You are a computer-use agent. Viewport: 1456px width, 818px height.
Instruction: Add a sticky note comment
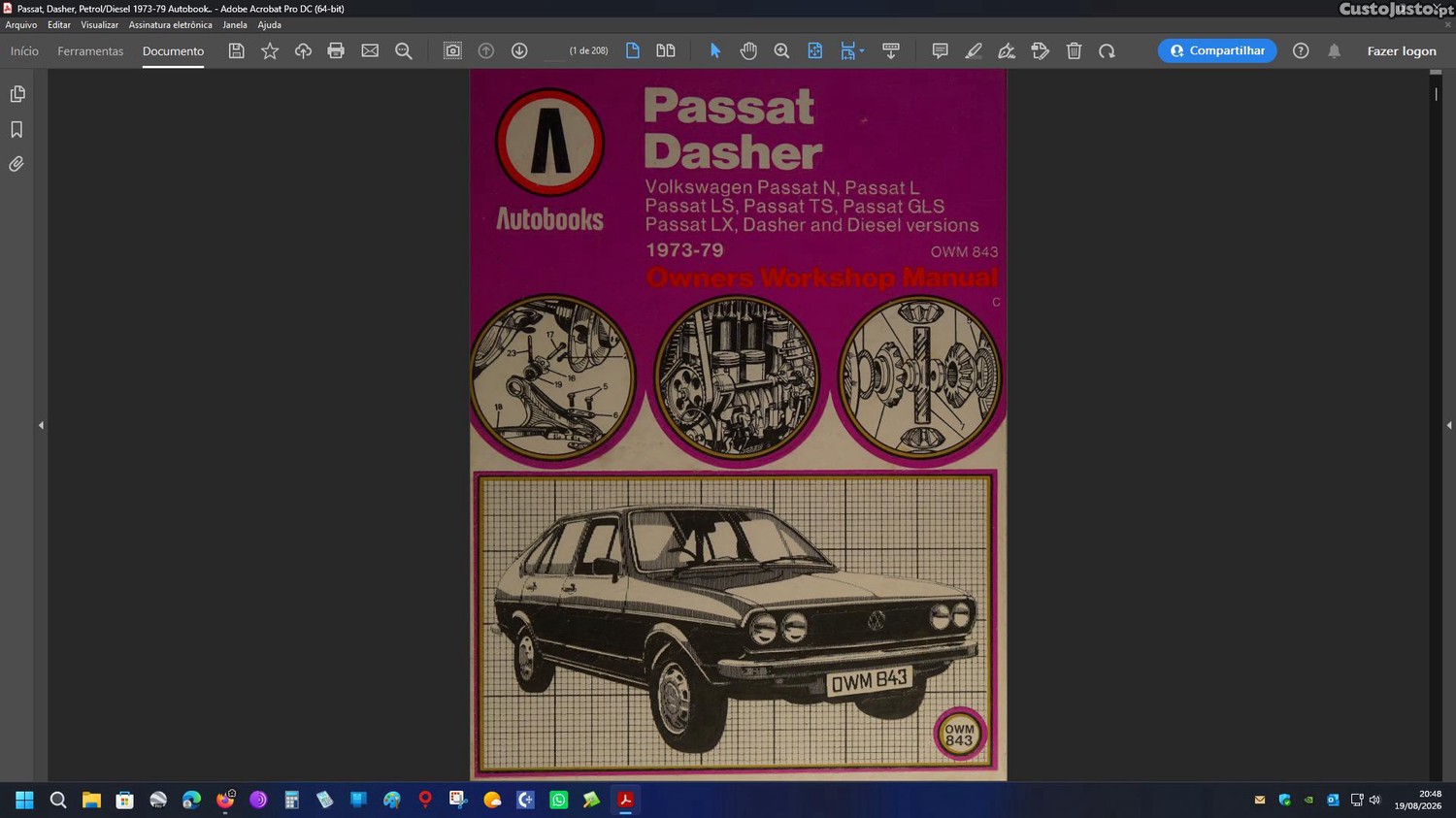(940, 50)
